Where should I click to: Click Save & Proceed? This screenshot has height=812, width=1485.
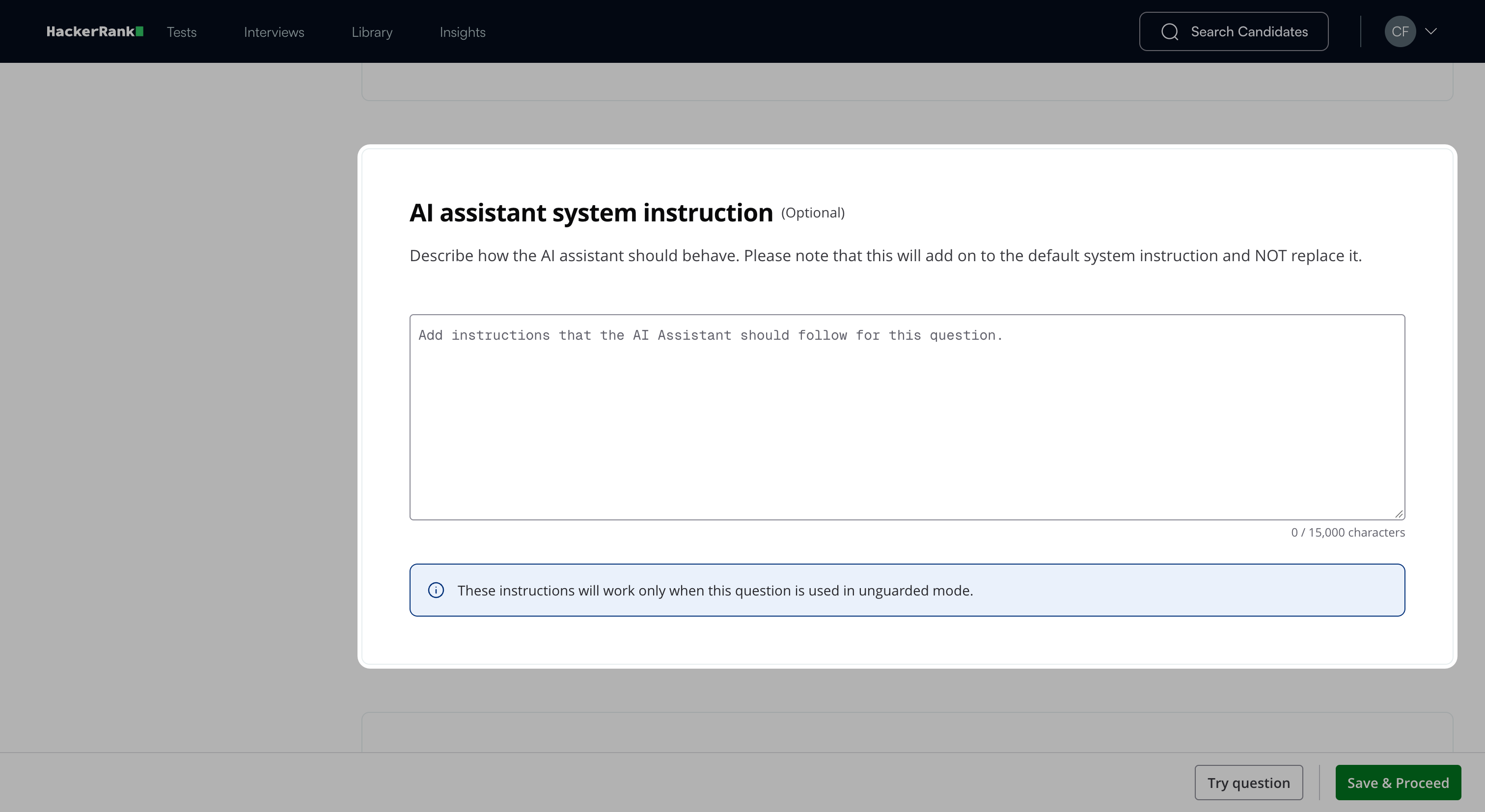(1398, 783)
